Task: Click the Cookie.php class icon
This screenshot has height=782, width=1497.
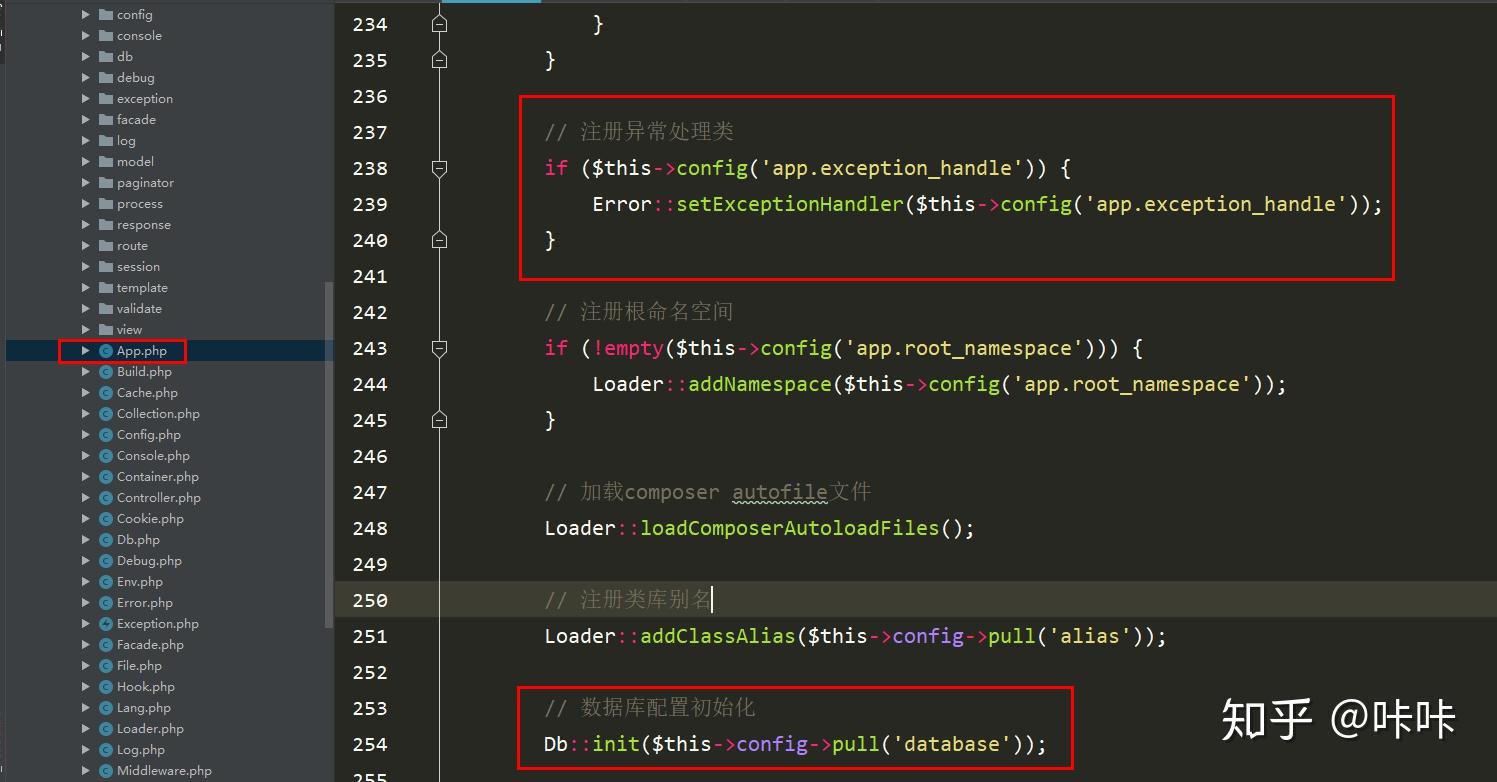Action: click(107, 518)
